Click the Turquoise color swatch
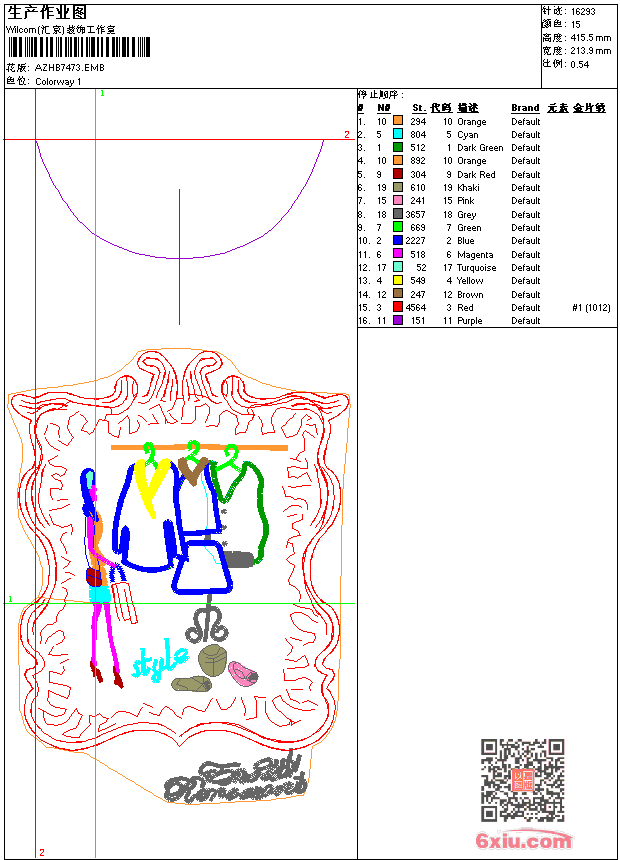This screenshot has width=620, height=860. pos(398,267)
